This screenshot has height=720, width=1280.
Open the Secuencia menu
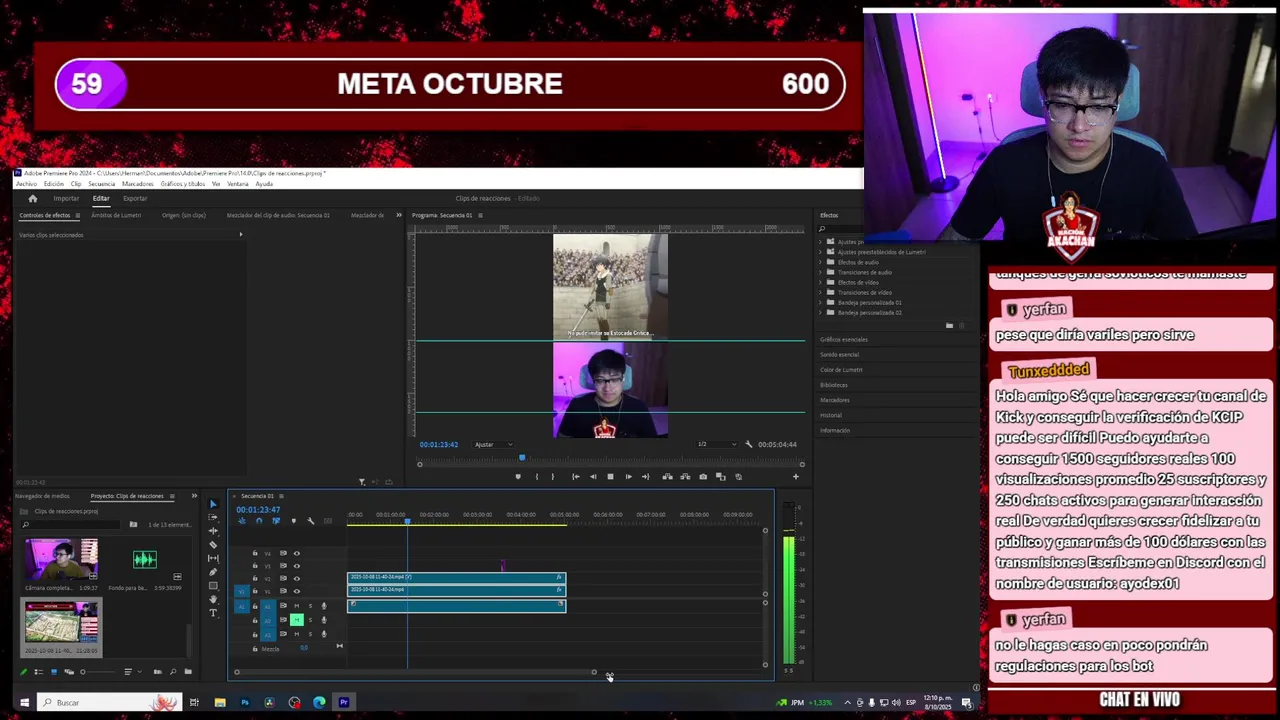tap(101, 184)
